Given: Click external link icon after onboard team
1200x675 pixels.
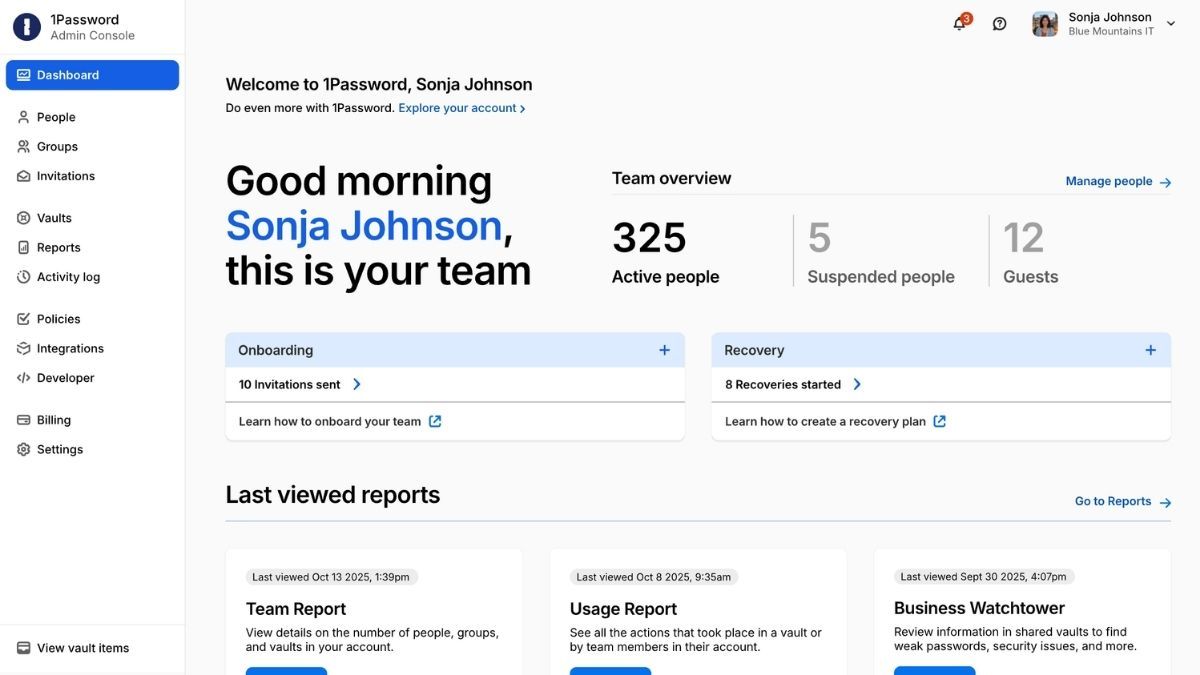Looking at the screenshot, I should [x=435, y=421].
